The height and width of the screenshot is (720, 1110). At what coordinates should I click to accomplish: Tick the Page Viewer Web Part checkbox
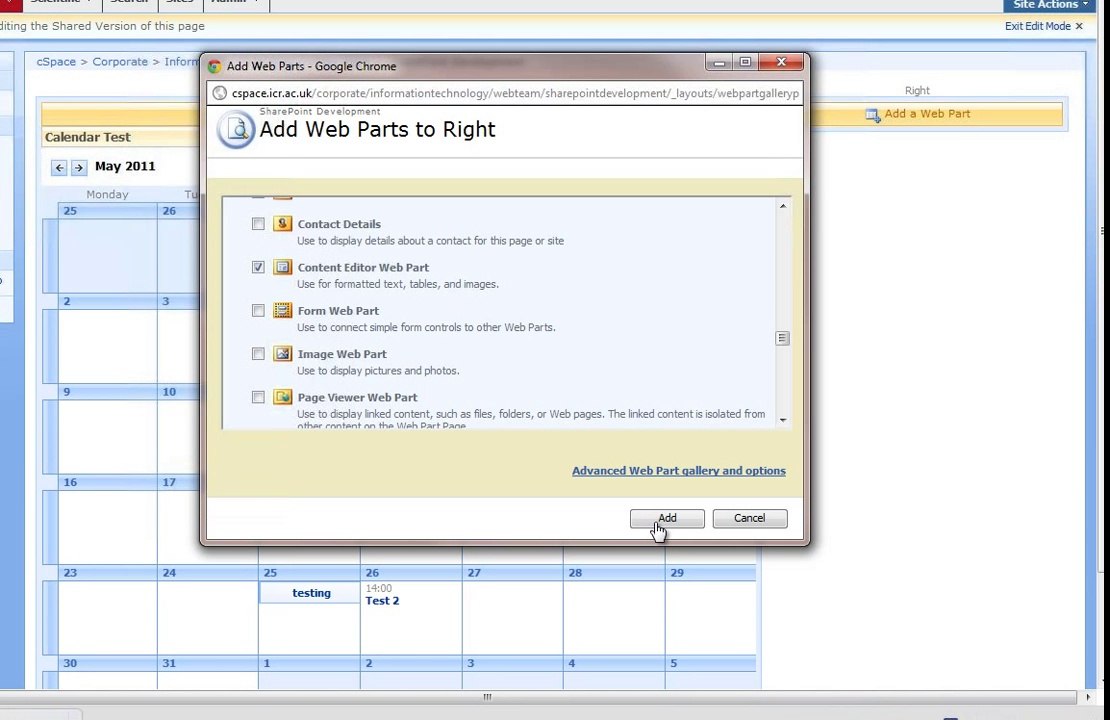[x=258, y=396]
